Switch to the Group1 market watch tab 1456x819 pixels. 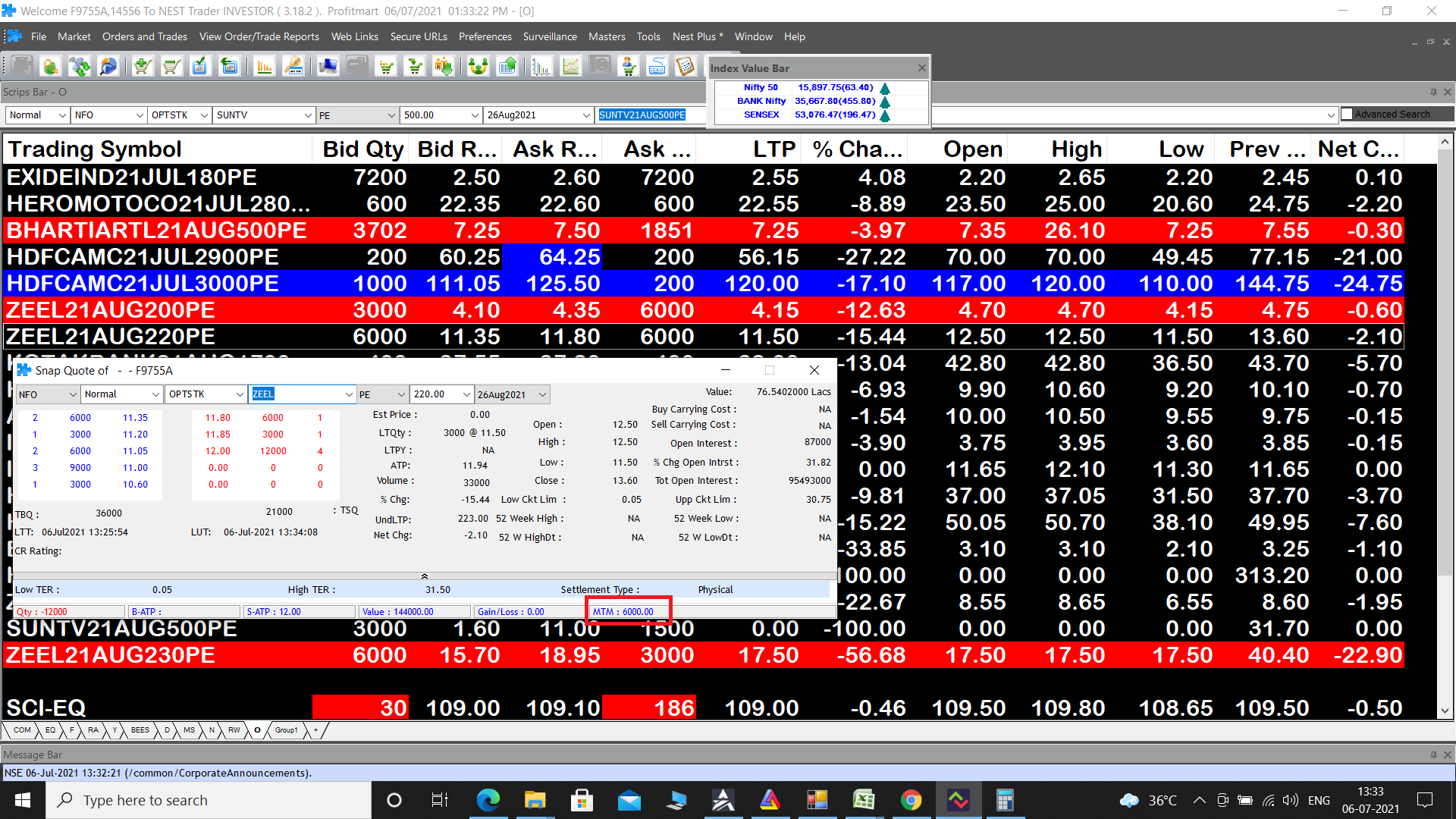[287, 730]
